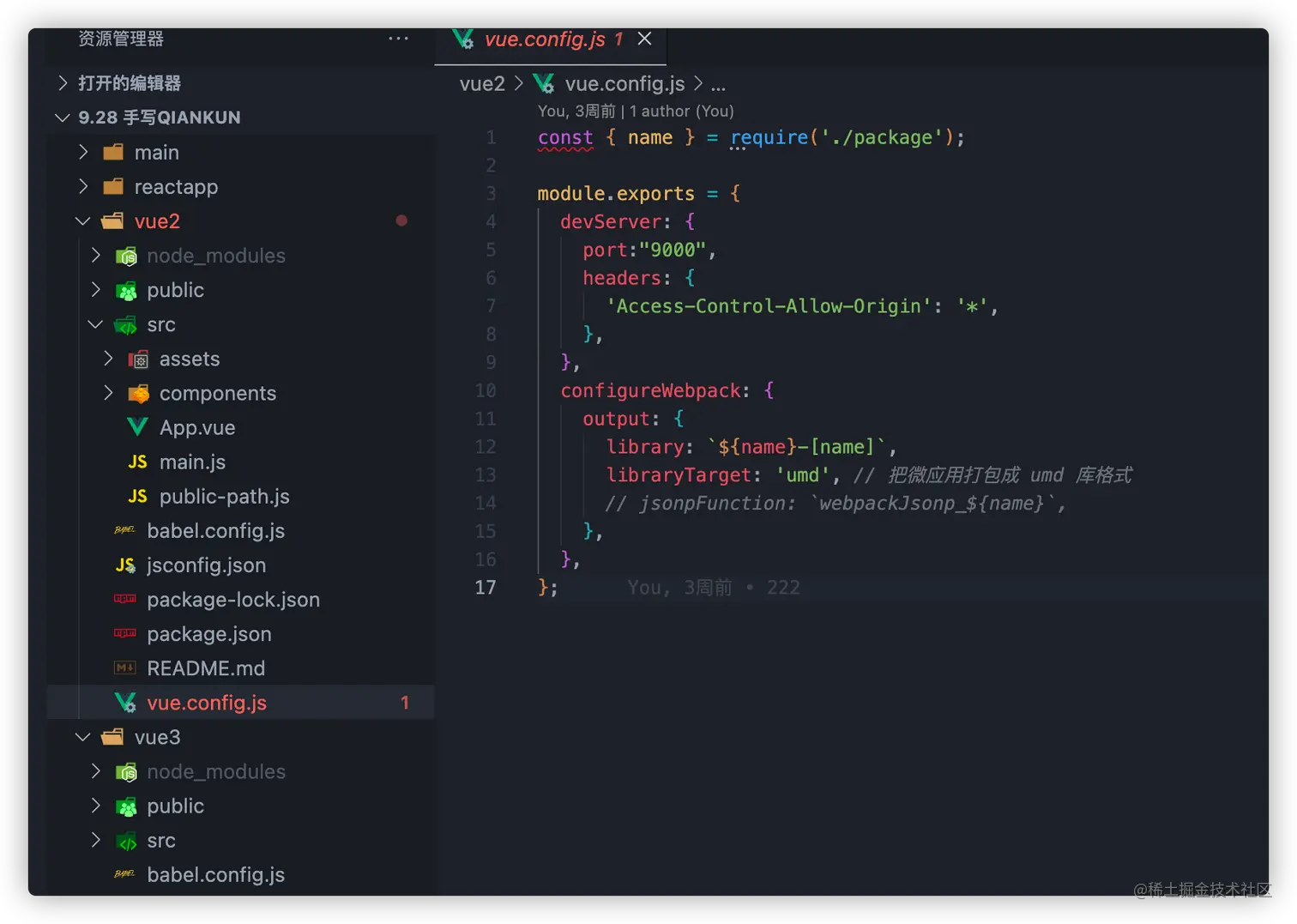Click the npm icon of package.json
This screenshot has height=924, width=1297.
125,633
